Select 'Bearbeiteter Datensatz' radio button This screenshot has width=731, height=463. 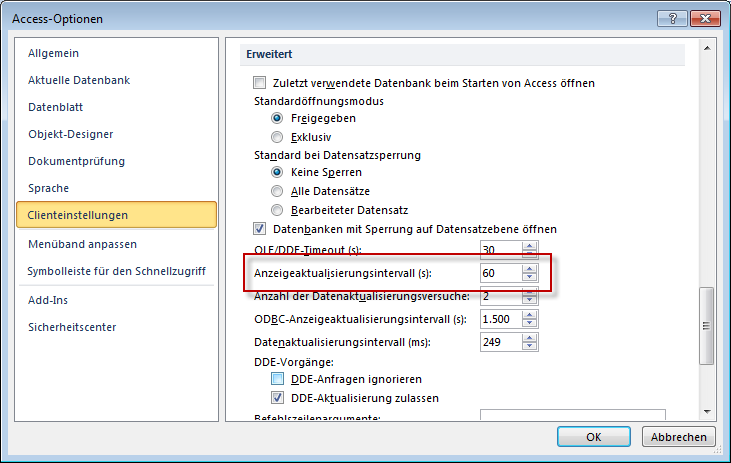pos(277,208)
